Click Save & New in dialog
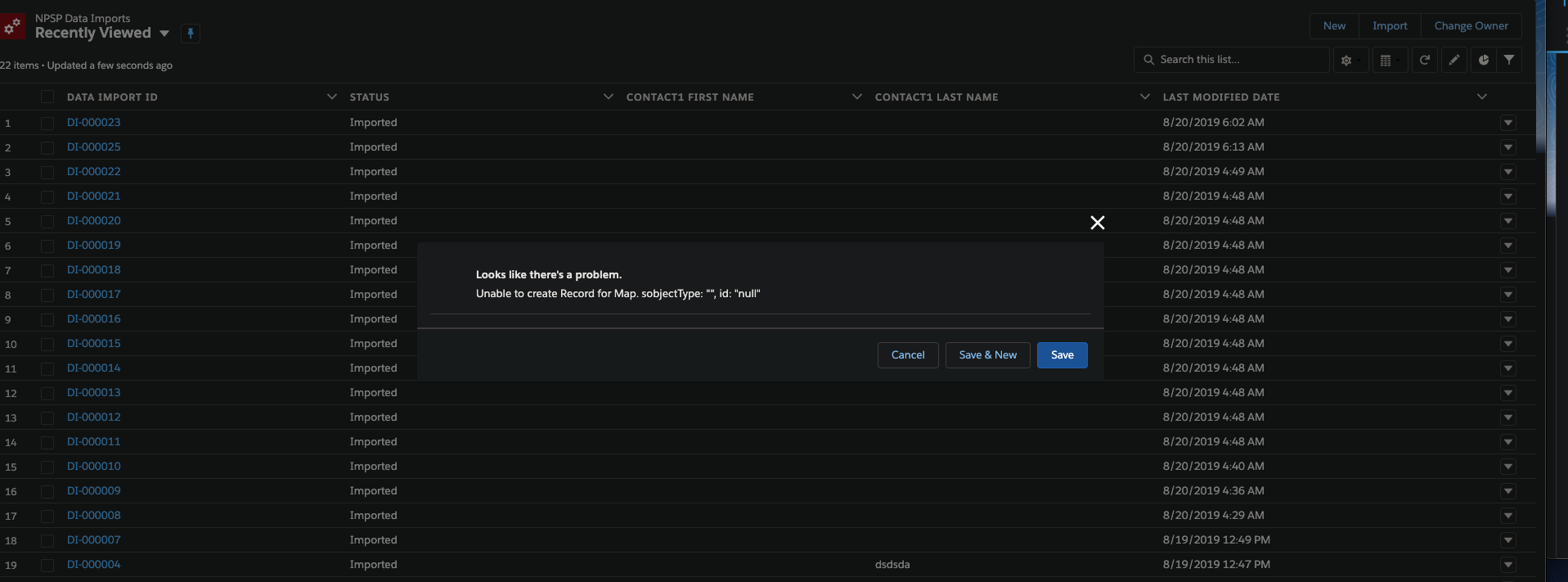Screen dimensions: 1568x582 click(988, 355)
